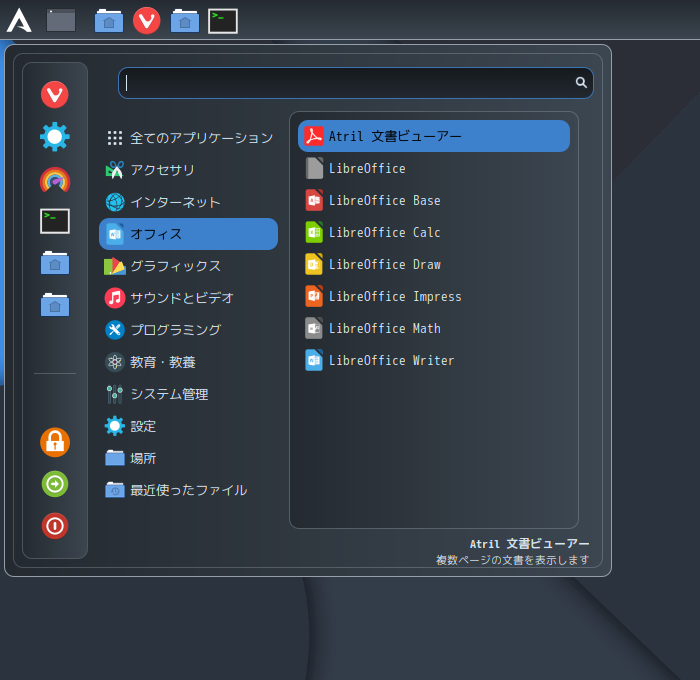Select the アクセサリ category
700x680 pixels.
click(x=188, y=170)
